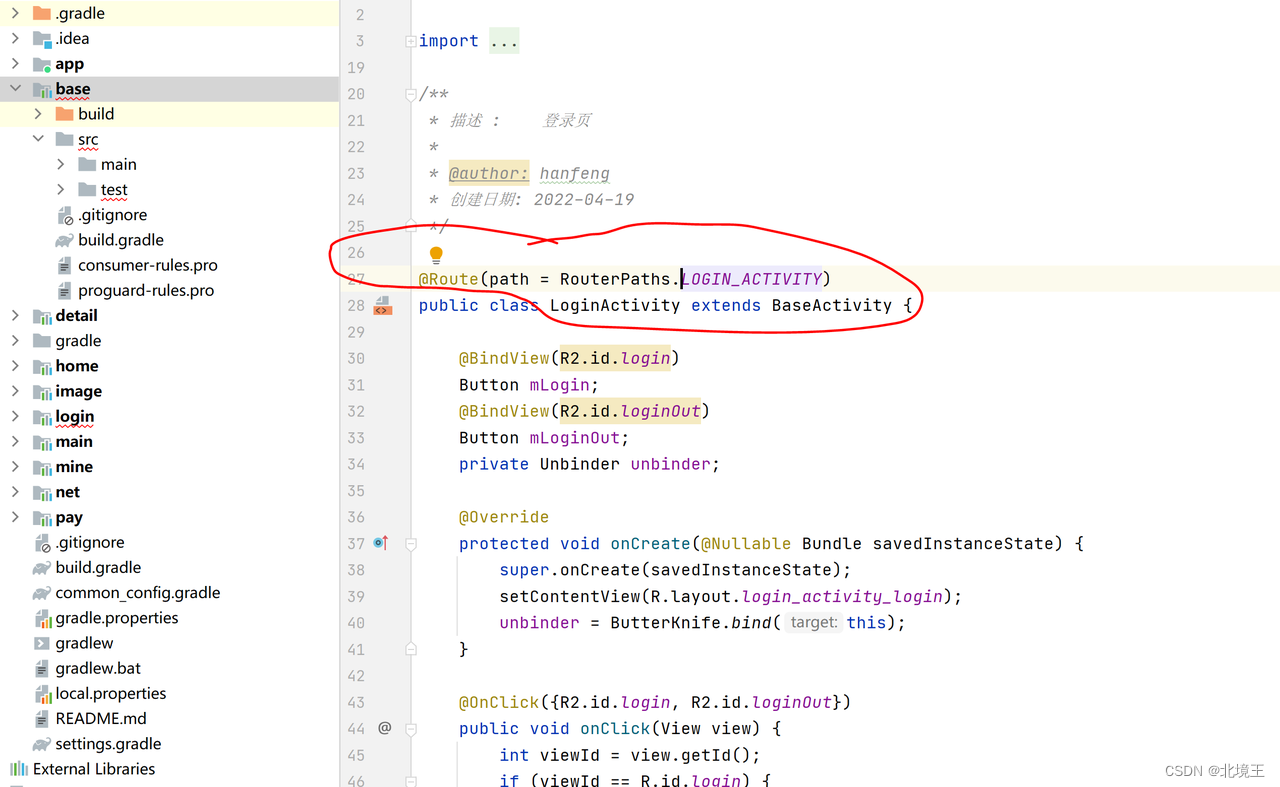This screenshot has width=1280, height=787.
Task: Click the local.properties file icon
Action: (42, 694)
